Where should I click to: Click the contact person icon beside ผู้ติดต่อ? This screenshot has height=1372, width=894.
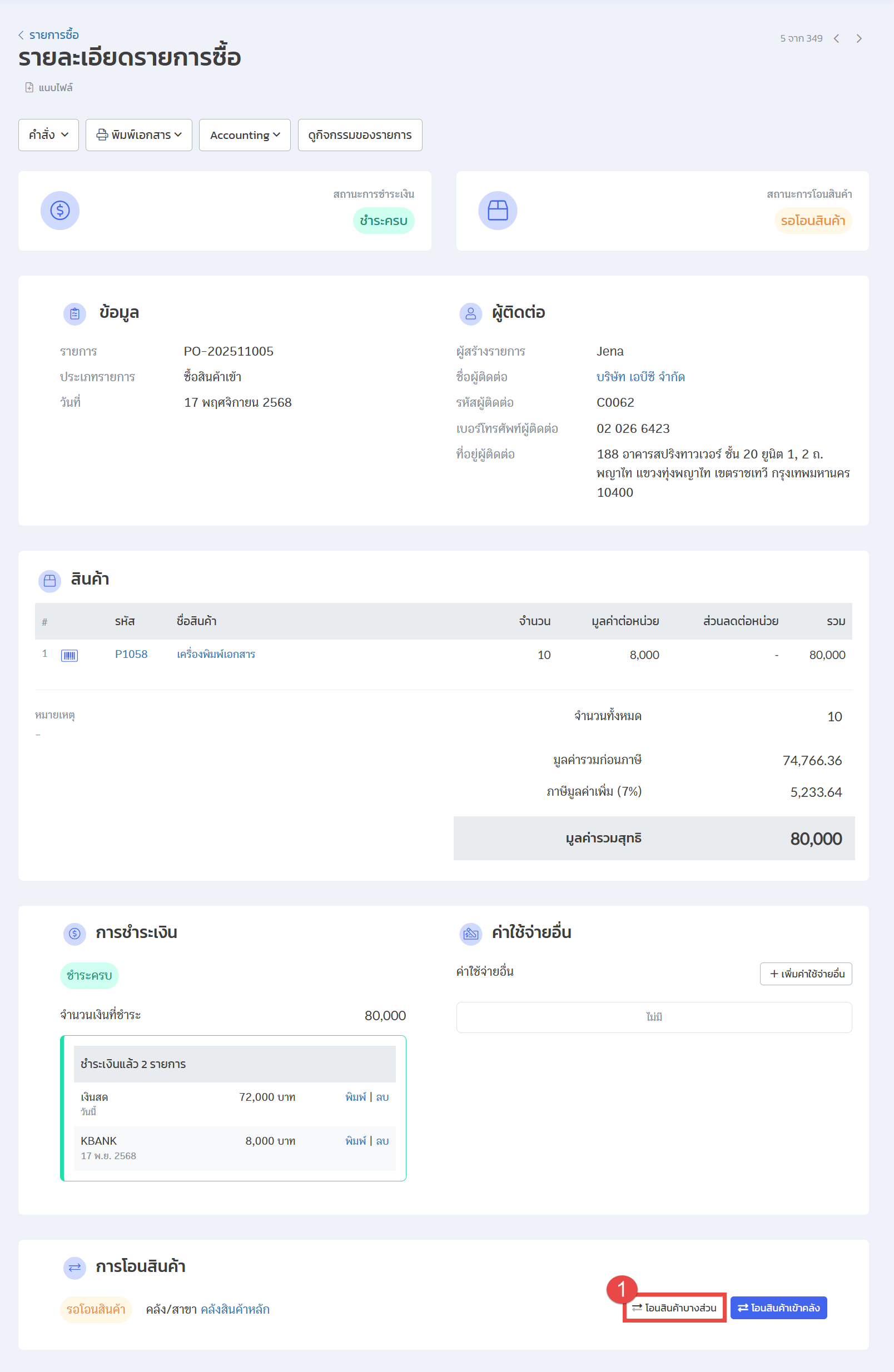(470, 313)
